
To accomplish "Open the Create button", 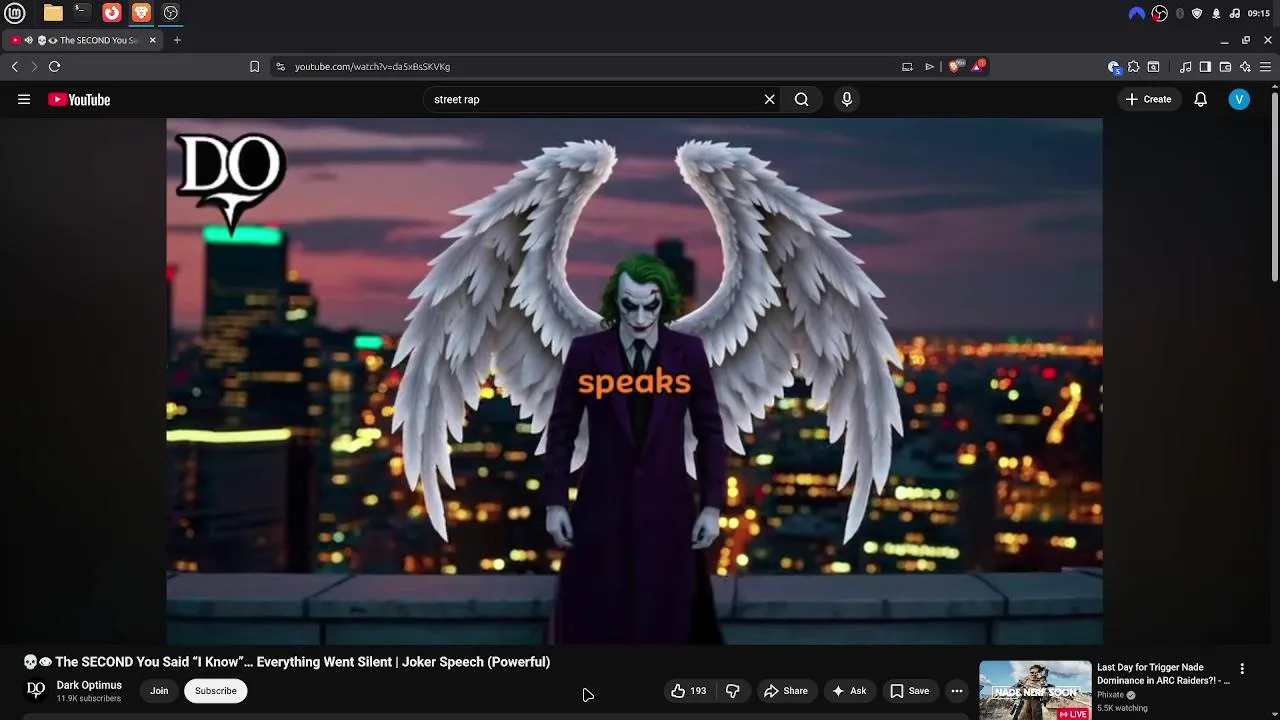I will 1148,99.
